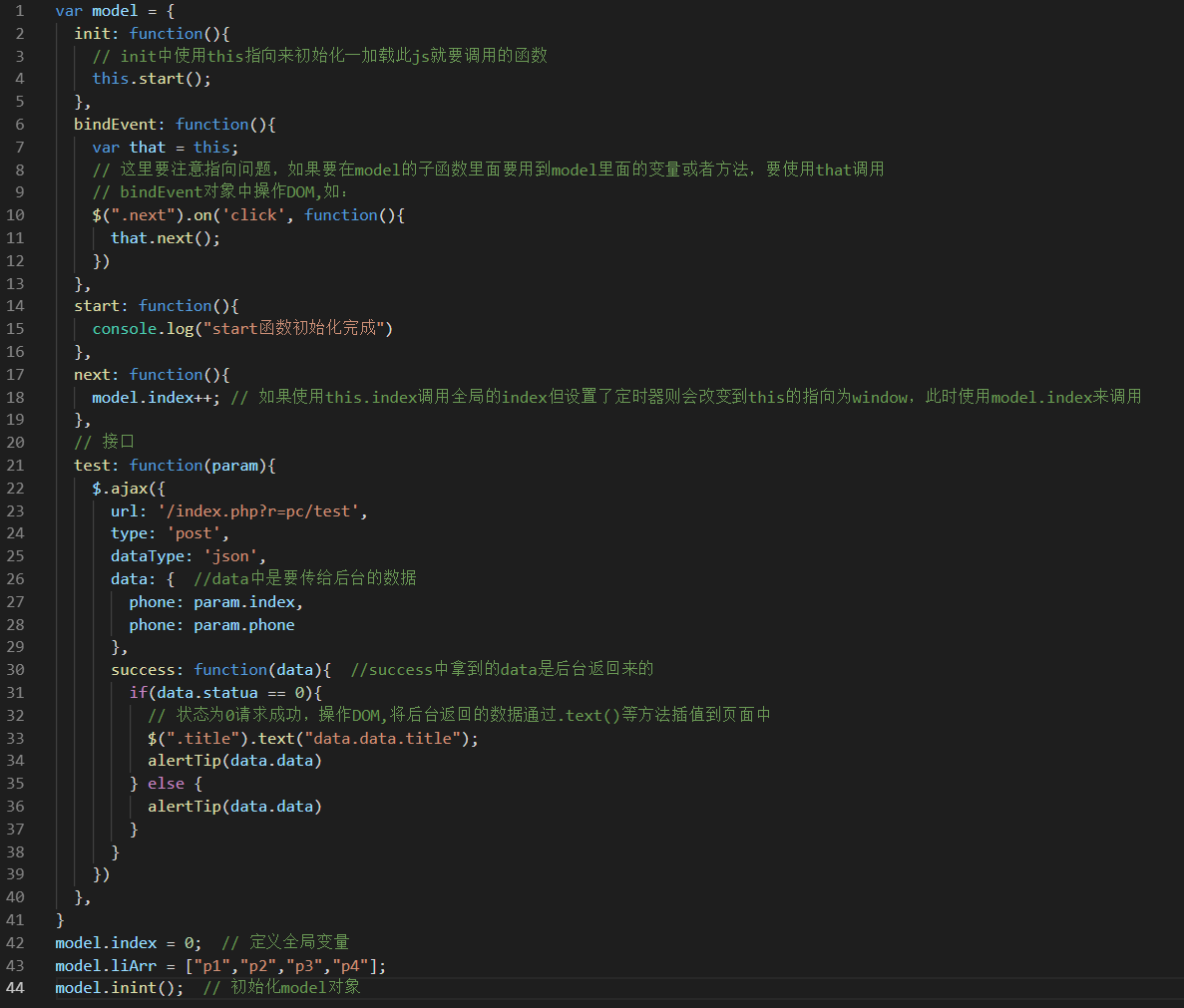The image size is (1184, 1008).
Task: Click 'this.start();' statement
Action: pyautogui.click(x=152, y=79)
